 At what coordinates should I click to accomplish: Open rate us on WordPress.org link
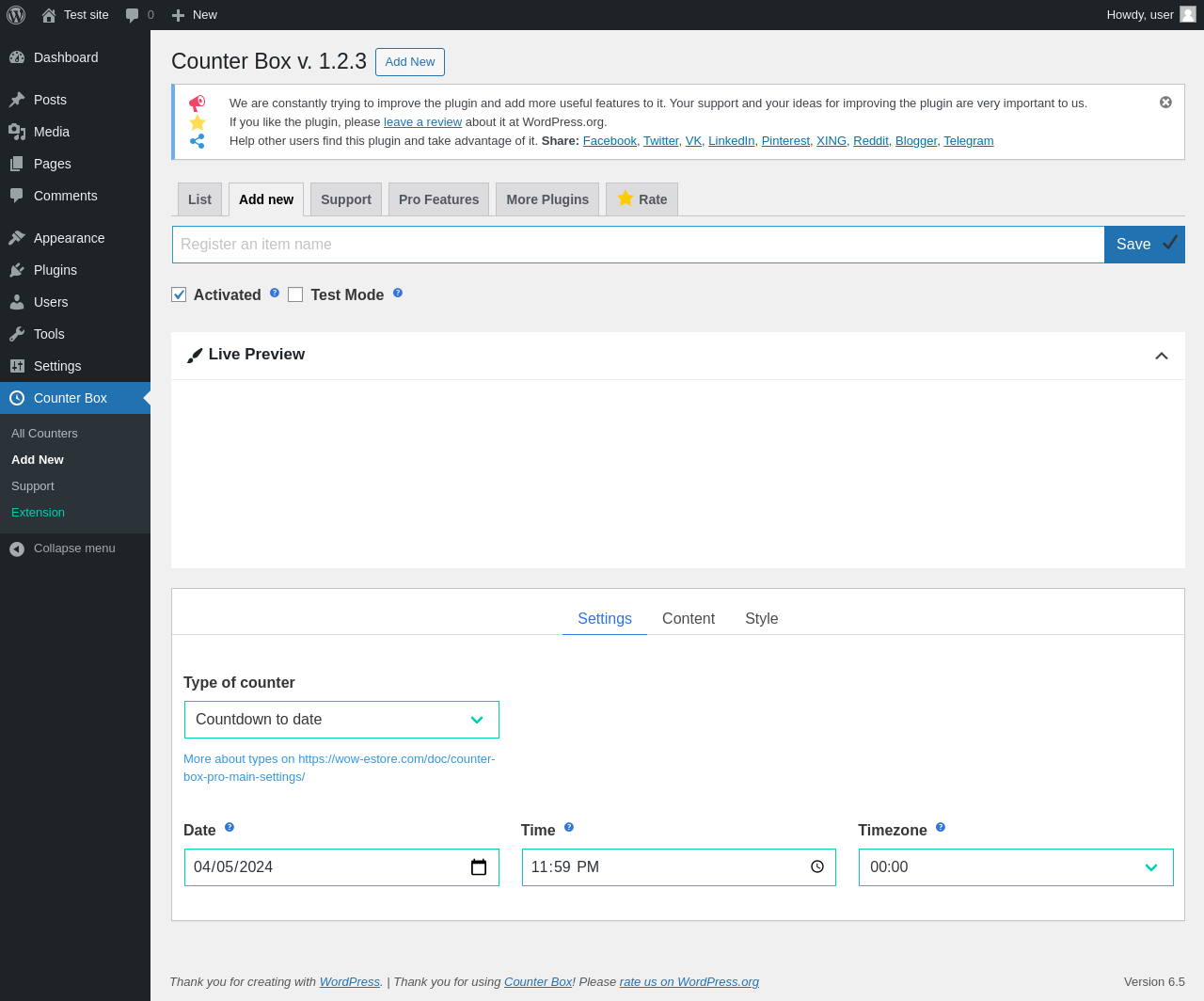tap(689, 982)
